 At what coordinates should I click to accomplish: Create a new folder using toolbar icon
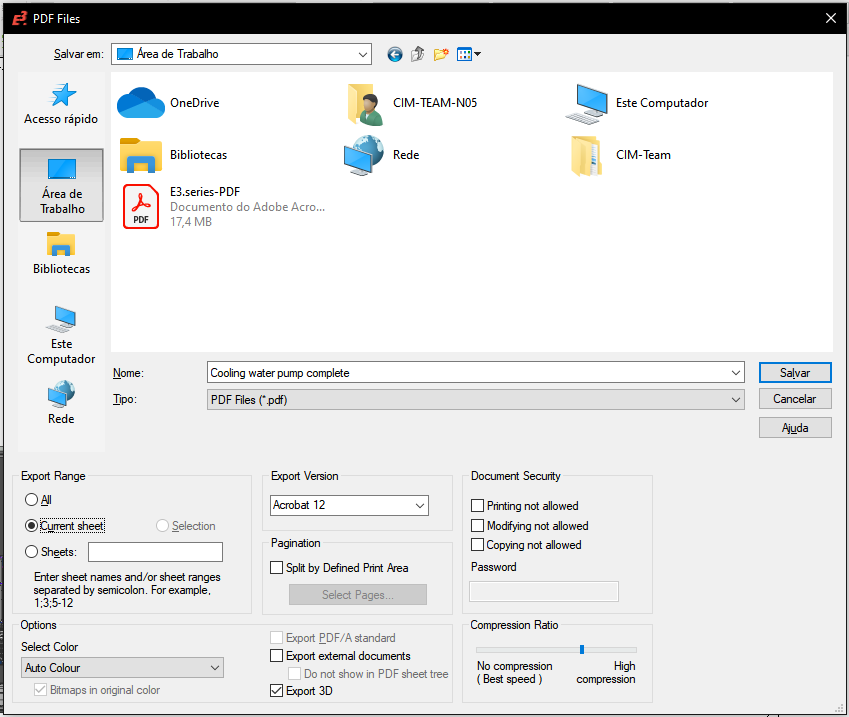[441, 54]
